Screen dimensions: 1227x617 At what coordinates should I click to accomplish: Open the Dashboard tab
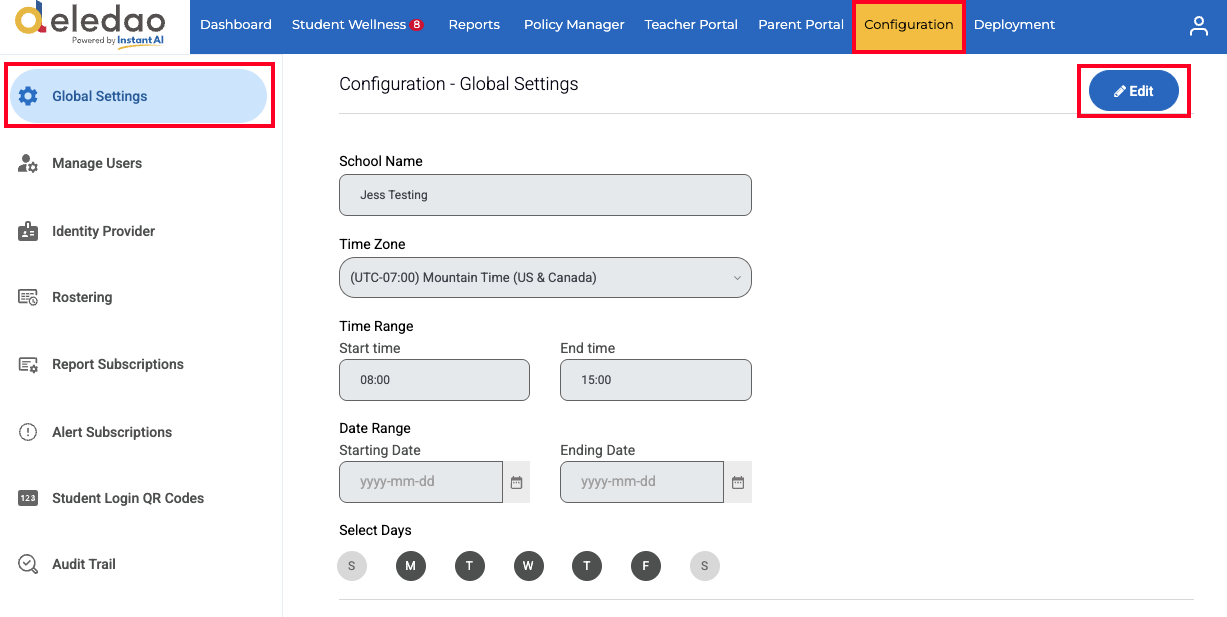(x=236, y=25)
